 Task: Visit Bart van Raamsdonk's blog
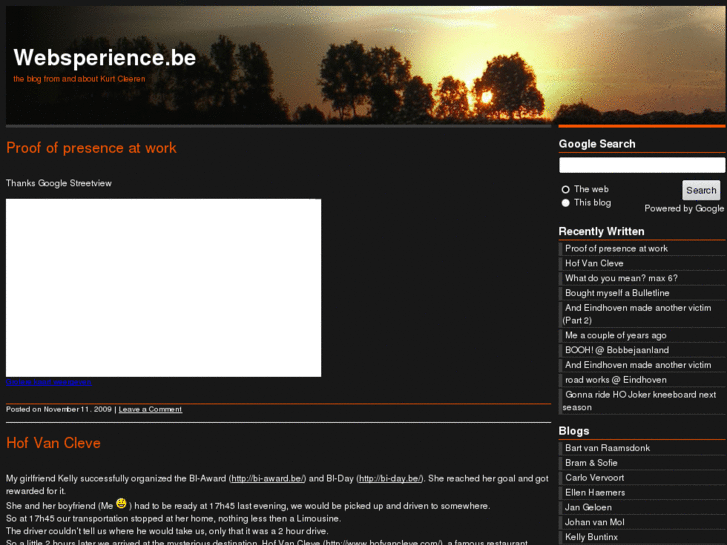pos(607,448)
